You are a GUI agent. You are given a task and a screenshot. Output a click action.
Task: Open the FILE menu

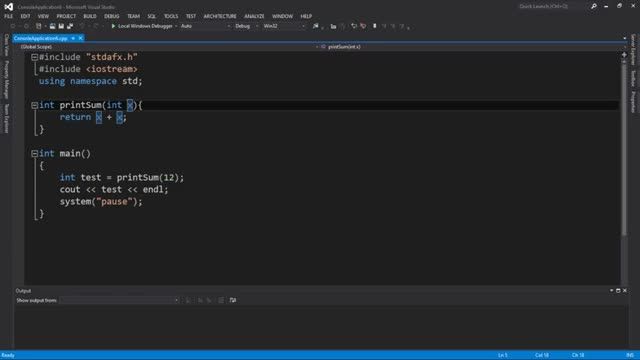pos(9,16)
